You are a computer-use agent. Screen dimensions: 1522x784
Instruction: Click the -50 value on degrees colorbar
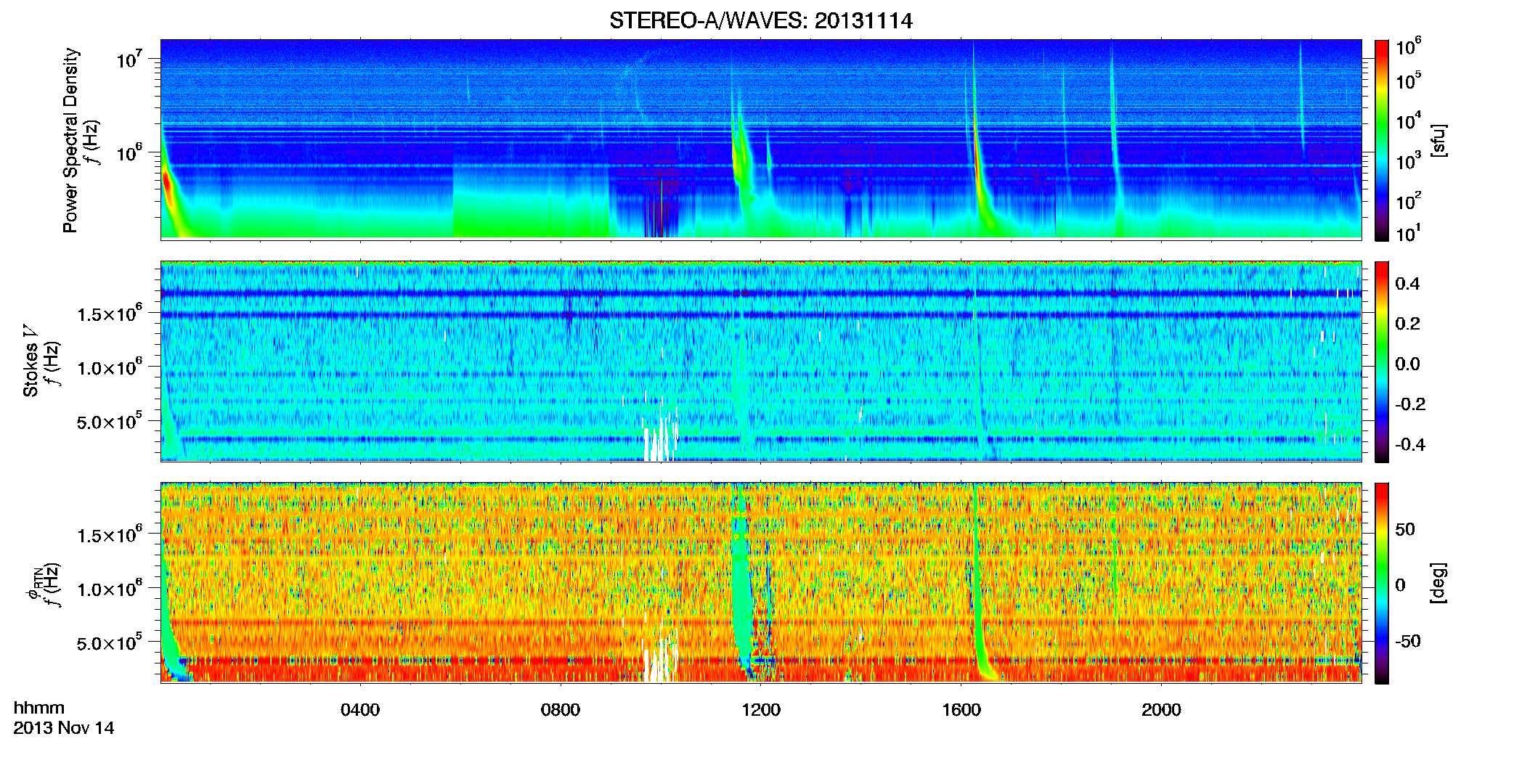click(1407, 641)
